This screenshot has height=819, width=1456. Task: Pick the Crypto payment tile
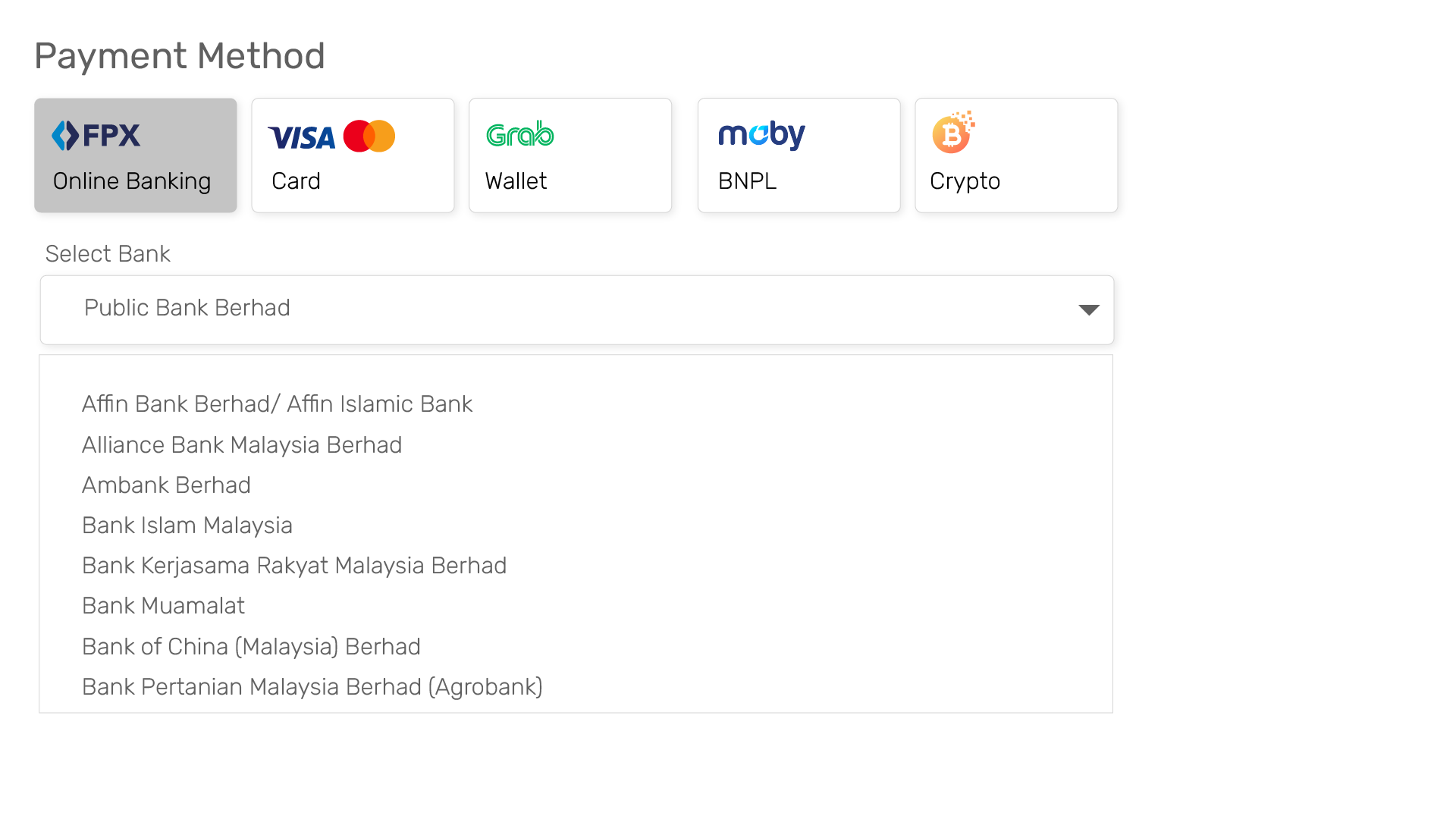coord(1016,155)
